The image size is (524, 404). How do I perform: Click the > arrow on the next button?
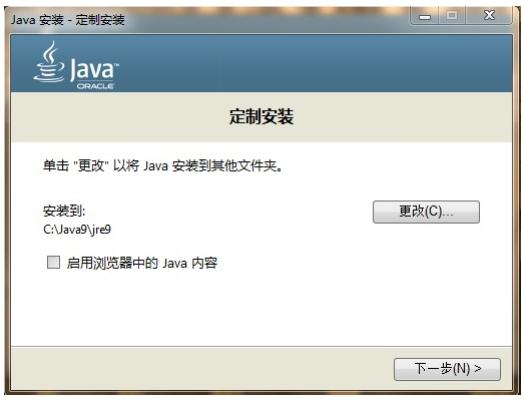pos(478,369)
